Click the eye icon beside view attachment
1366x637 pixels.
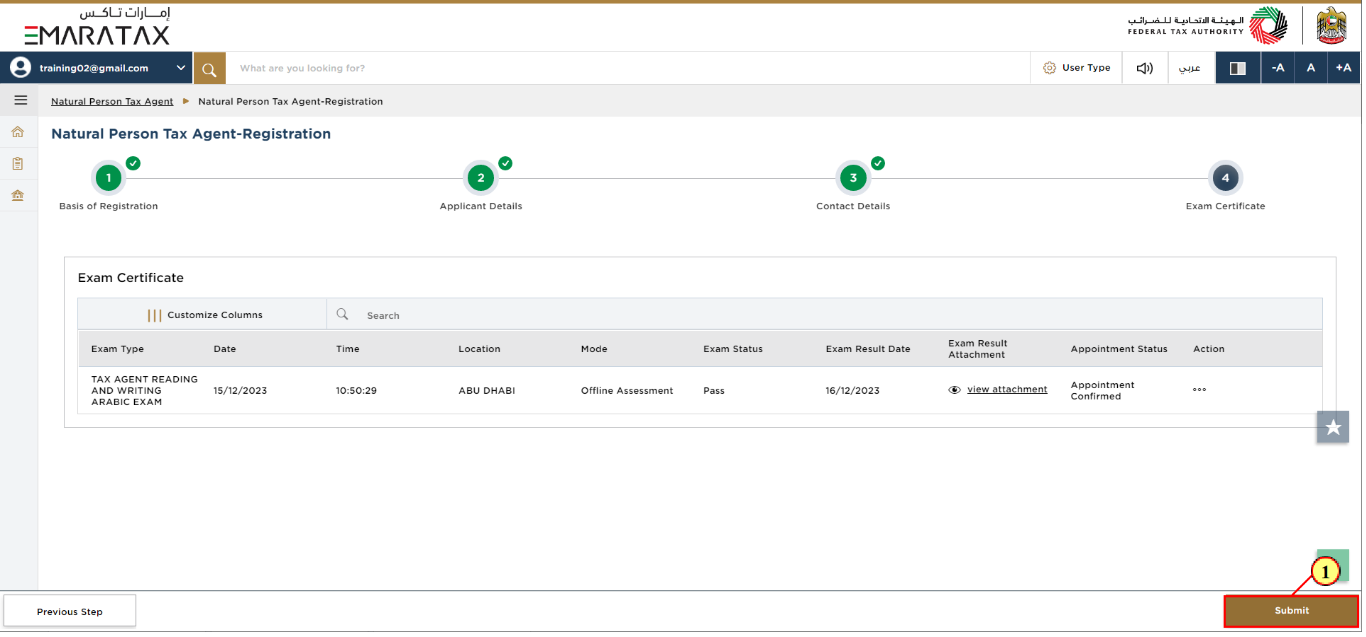pos(955,390)
